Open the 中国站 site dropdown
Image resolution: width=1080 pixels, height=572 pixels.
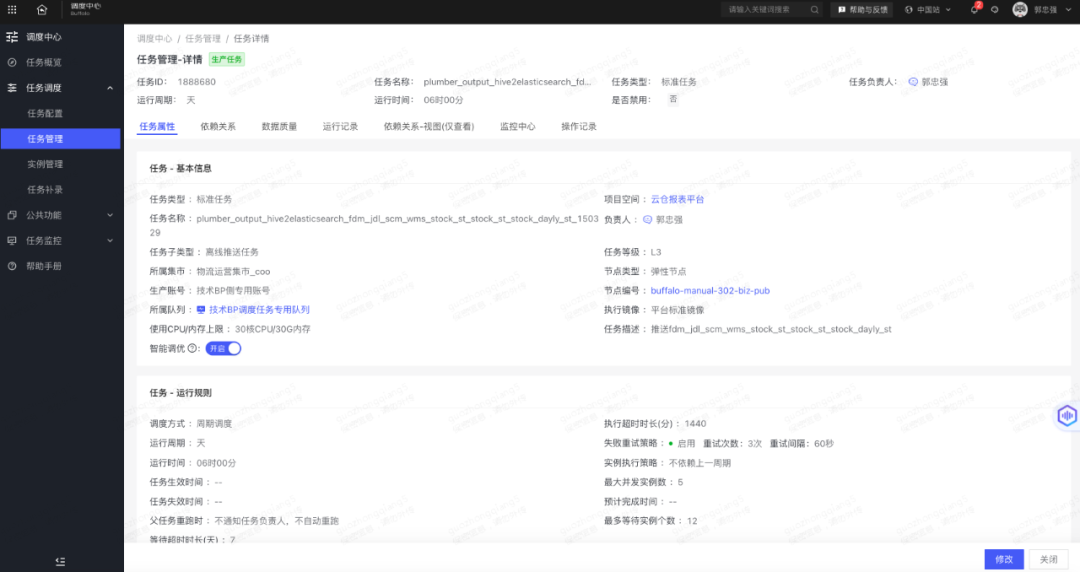[x=928, y=10]
